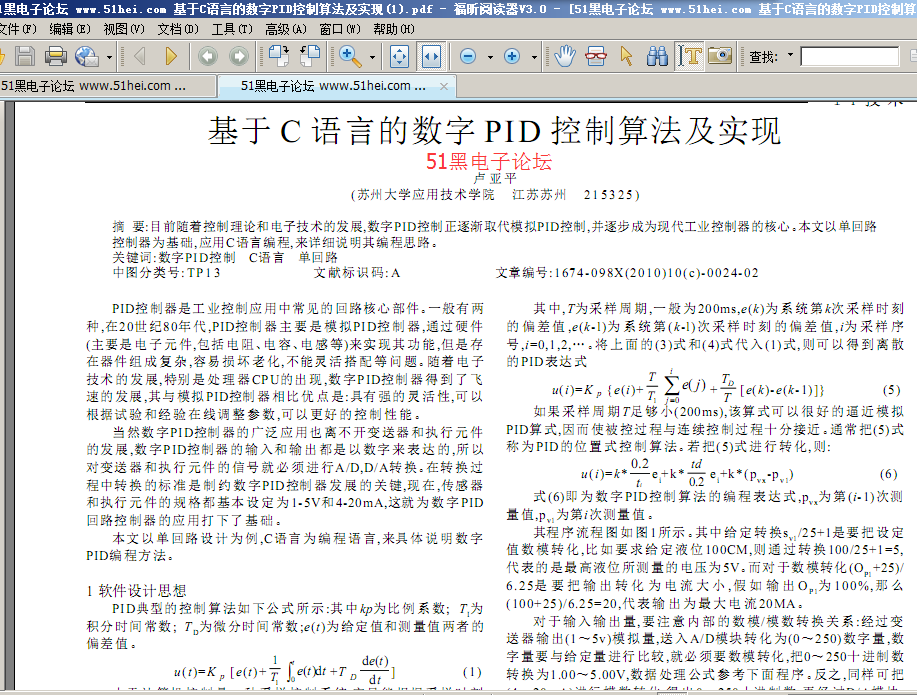The height and width of the screenshot is (695, 917).
Task: Go to the next page yellow arrow
Action: tap(171, 56)
